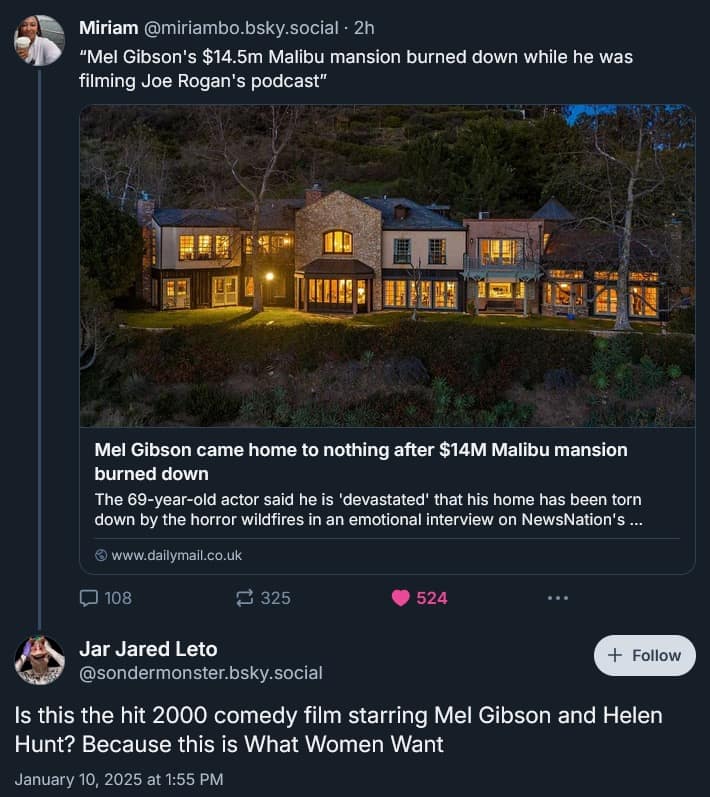Unlike the post via pink heart
The width and height of the screenshot is (710, 797).
[401, 598]
